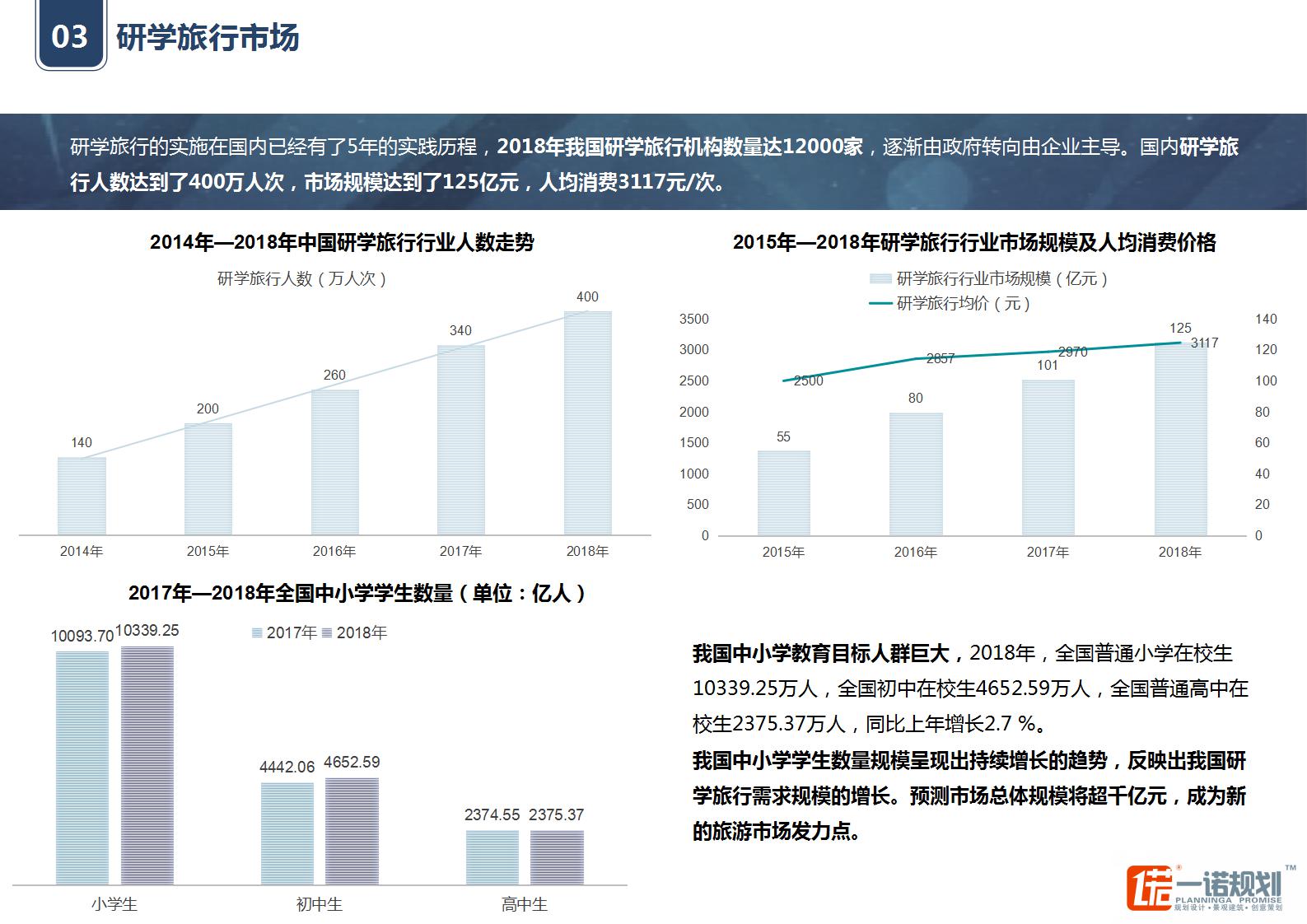The width and height of the screenshot is (1307, 924).
Task: Click the market size bar labeled 55
Action: click(783, 492)
